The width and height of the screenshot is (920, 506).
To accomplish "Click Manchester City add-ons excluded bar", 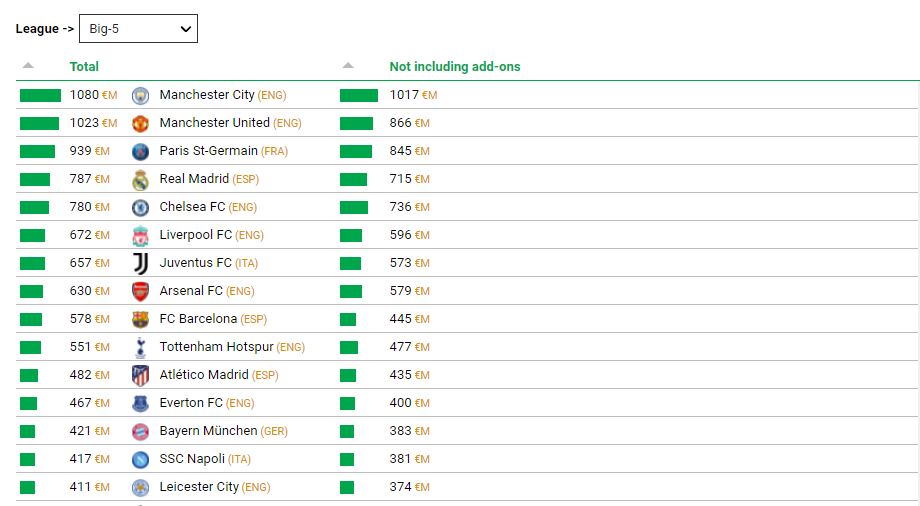I will (x=359, y=96).
